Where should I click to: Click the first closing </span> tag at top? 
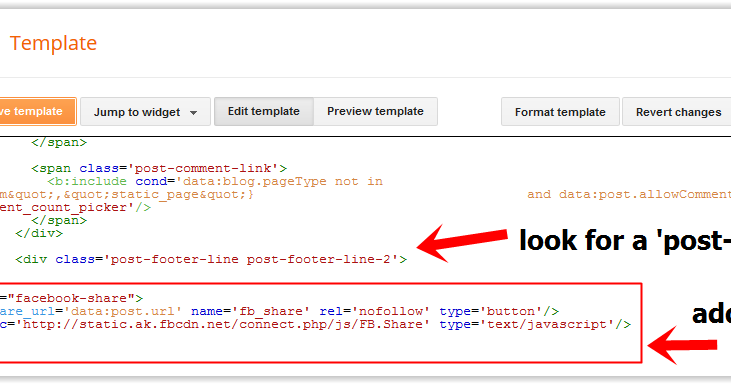coord(59,142)
